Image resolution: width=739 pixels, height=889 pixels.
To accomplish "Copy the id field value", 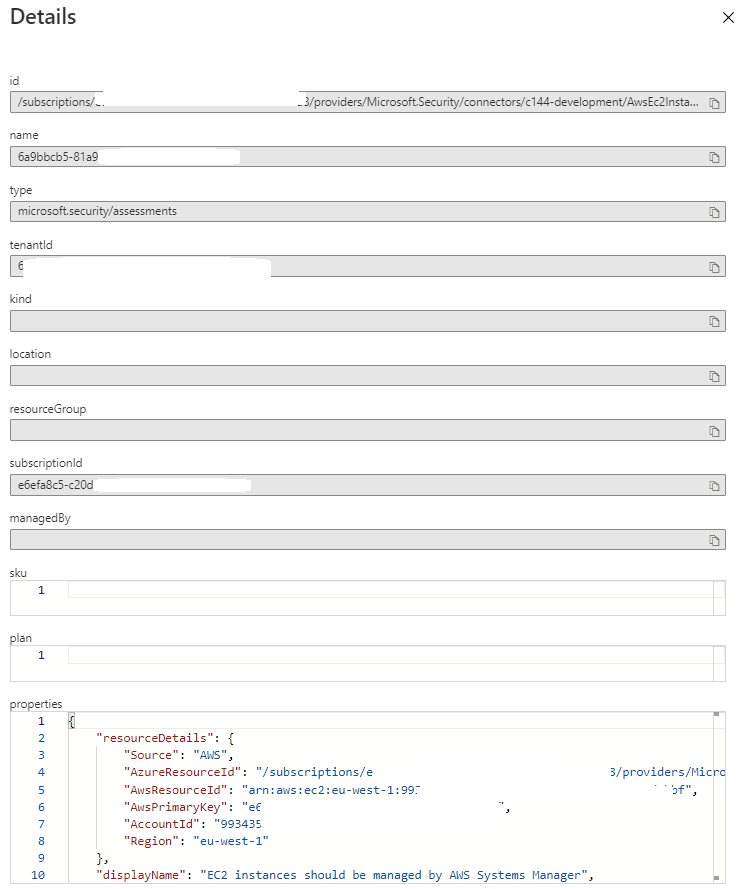I will pos(714,103).
